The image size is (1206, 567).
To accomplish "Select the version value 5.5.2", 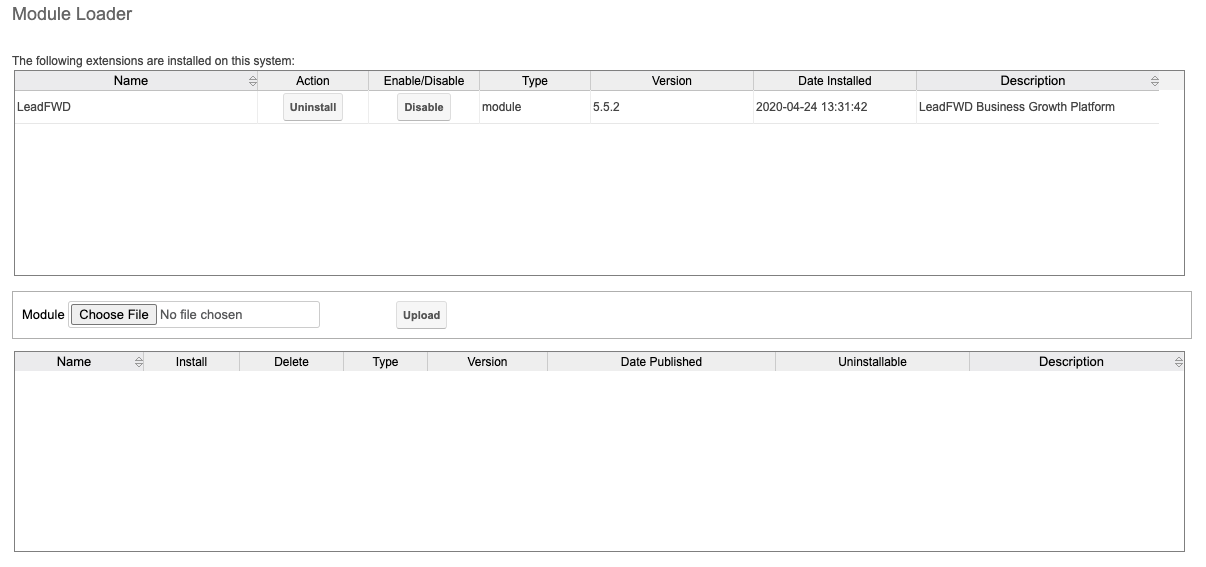I will pos(606,107).
